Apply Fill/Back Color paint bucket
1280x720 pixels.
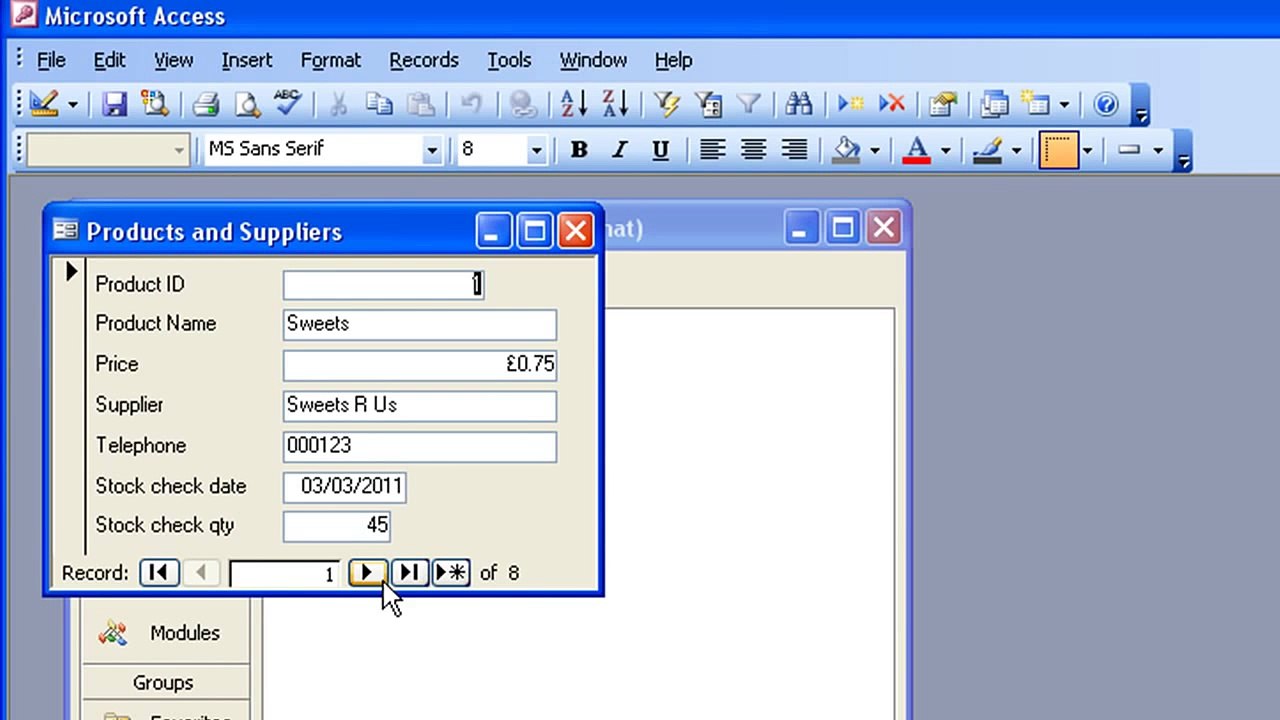846,150
